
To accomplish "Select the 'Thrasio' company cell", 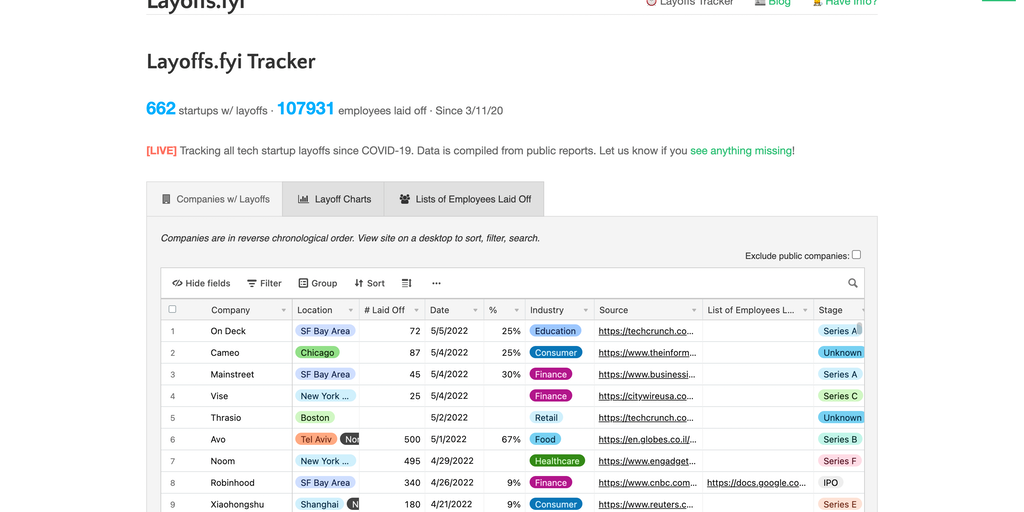I will click(x=226, y=417).
